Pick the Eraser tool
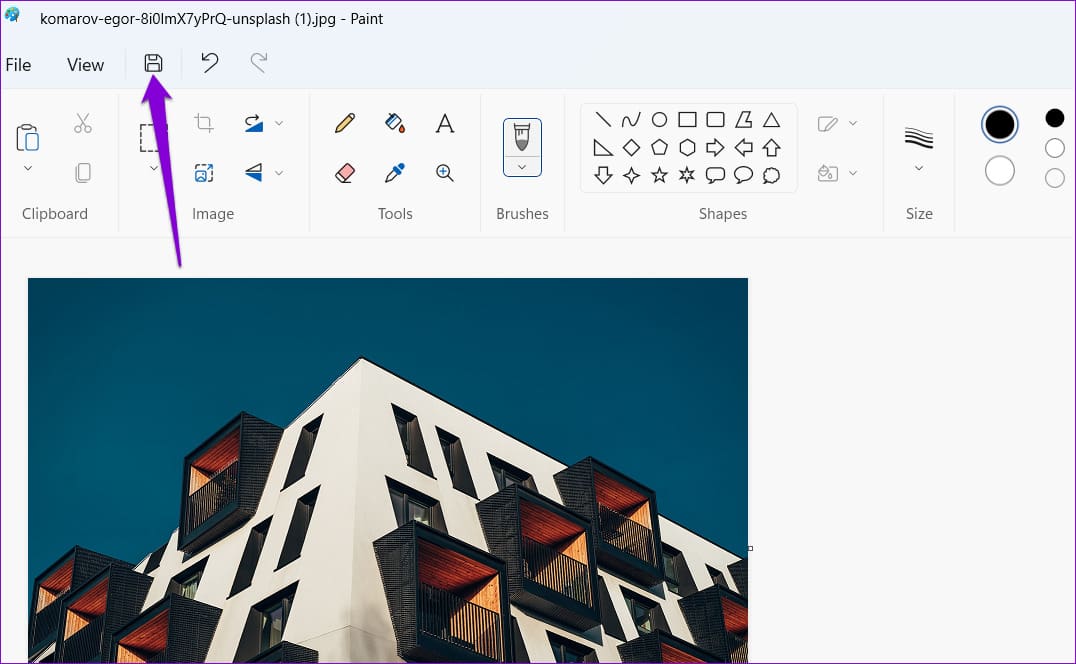The height and width of the screenshot is (664, 1076). click(345, 173)
